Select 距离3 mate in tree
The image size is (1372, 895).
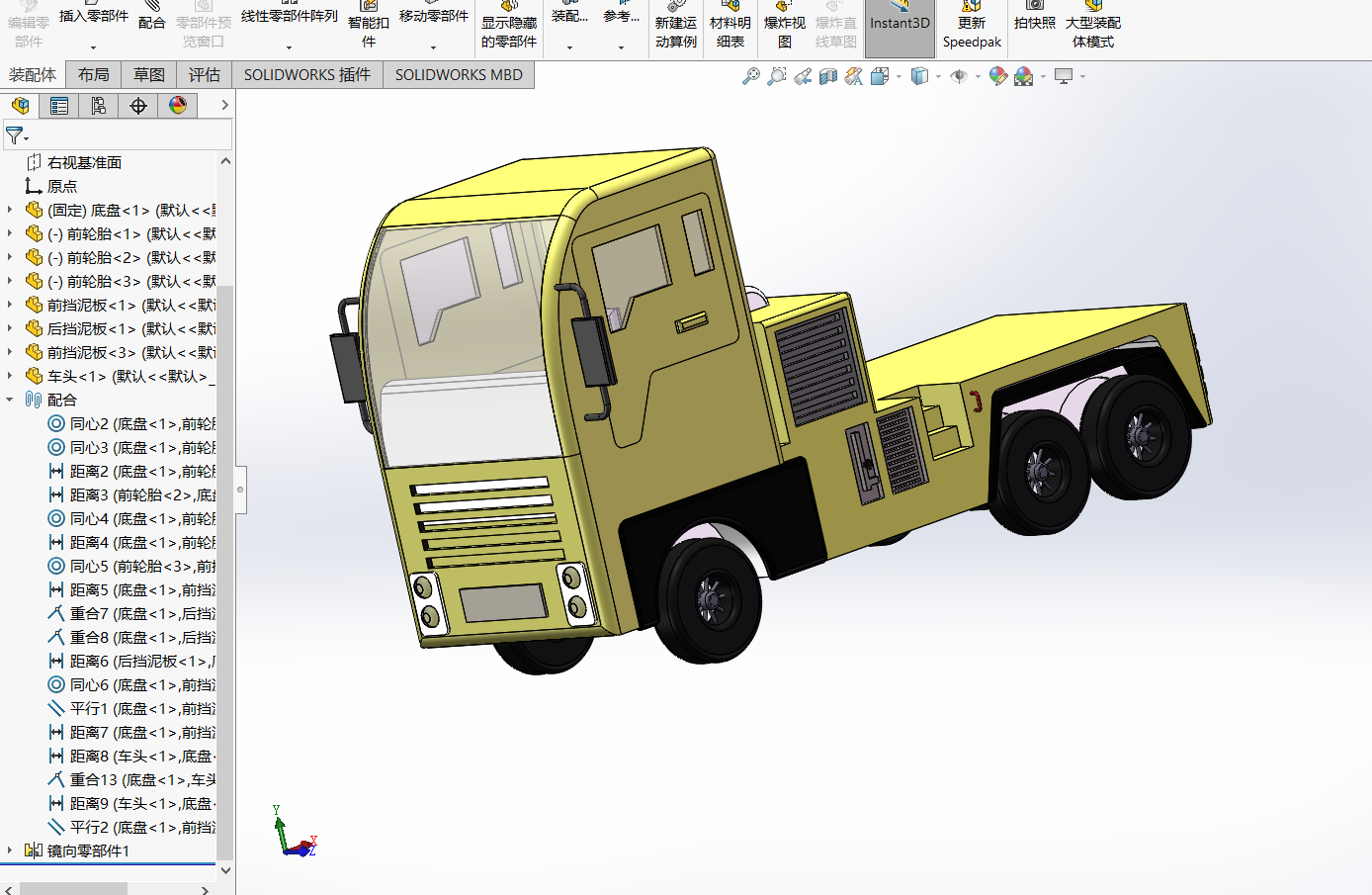(131, 494)
